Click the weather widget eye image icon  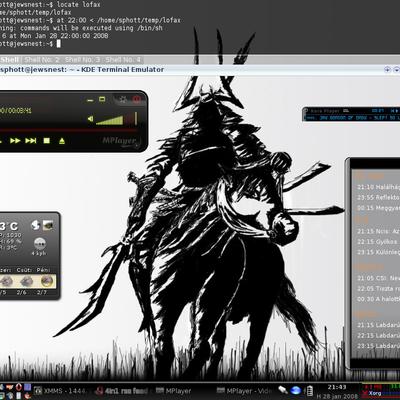coord(48,225)
